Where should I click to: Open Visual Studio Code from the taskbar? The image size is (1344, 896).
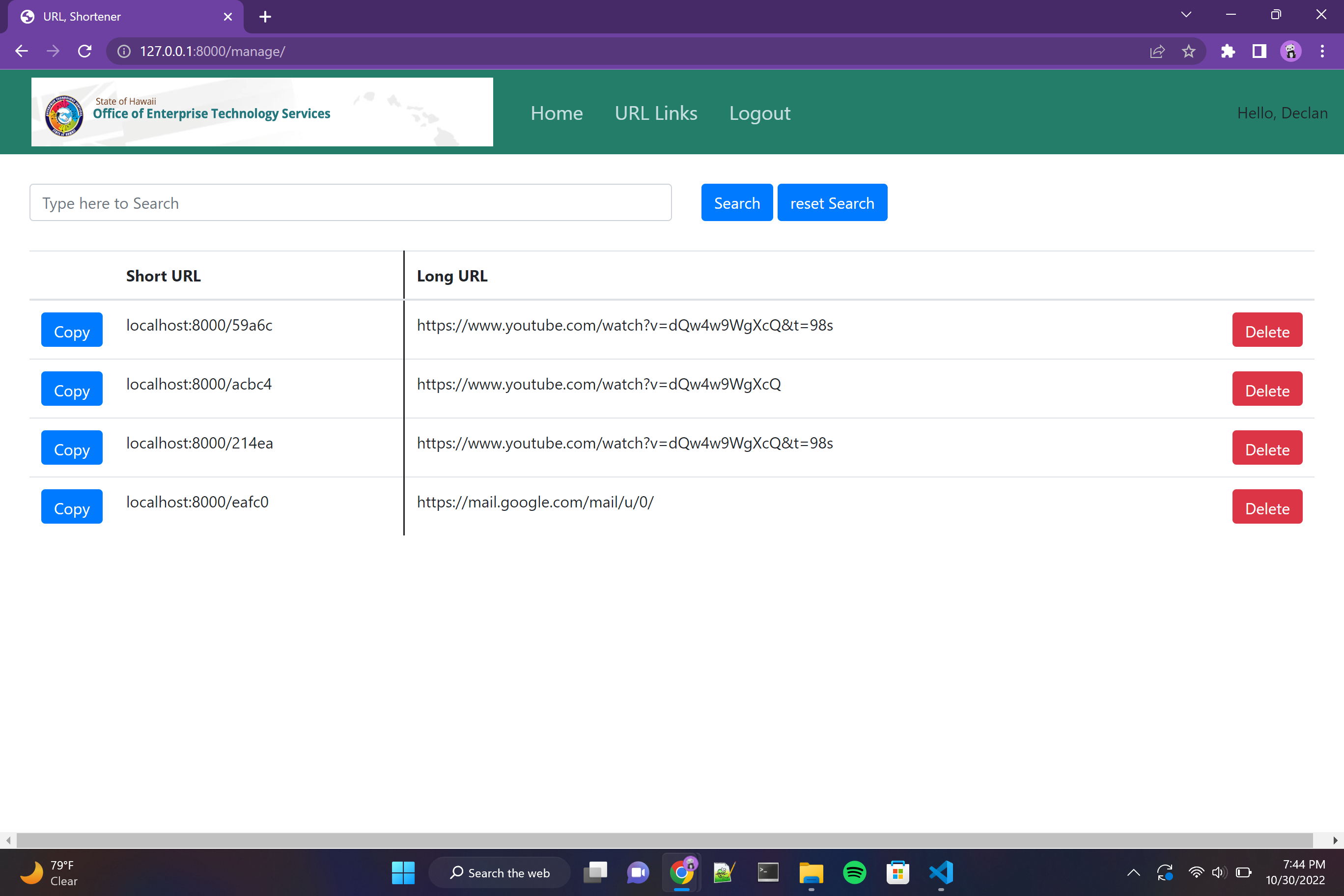coord(941,872)
